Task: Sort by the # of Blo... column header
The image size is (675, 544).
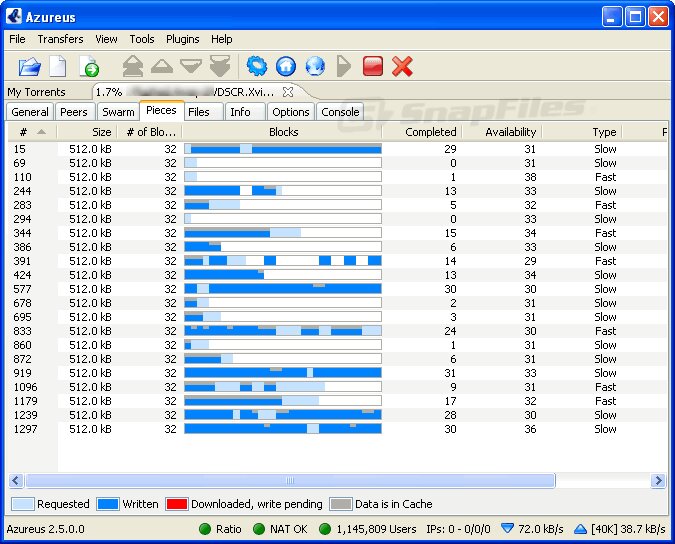Action: [149, 132]
